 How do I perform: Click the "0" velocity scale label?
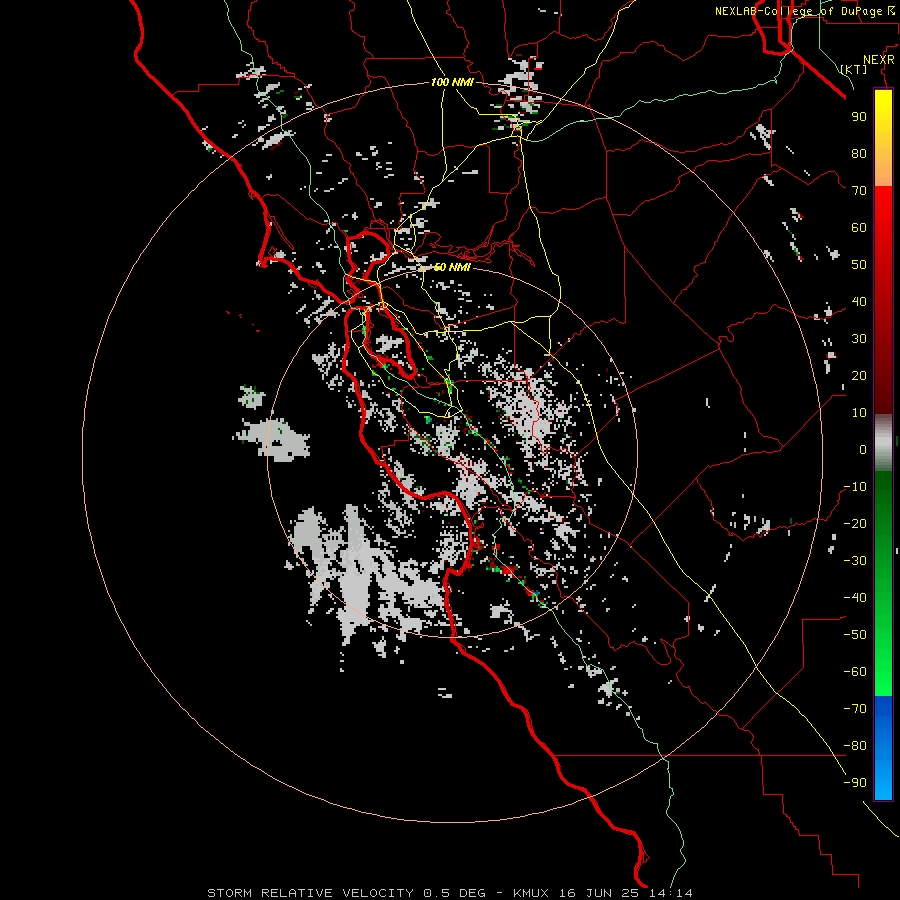pos(863,449)
